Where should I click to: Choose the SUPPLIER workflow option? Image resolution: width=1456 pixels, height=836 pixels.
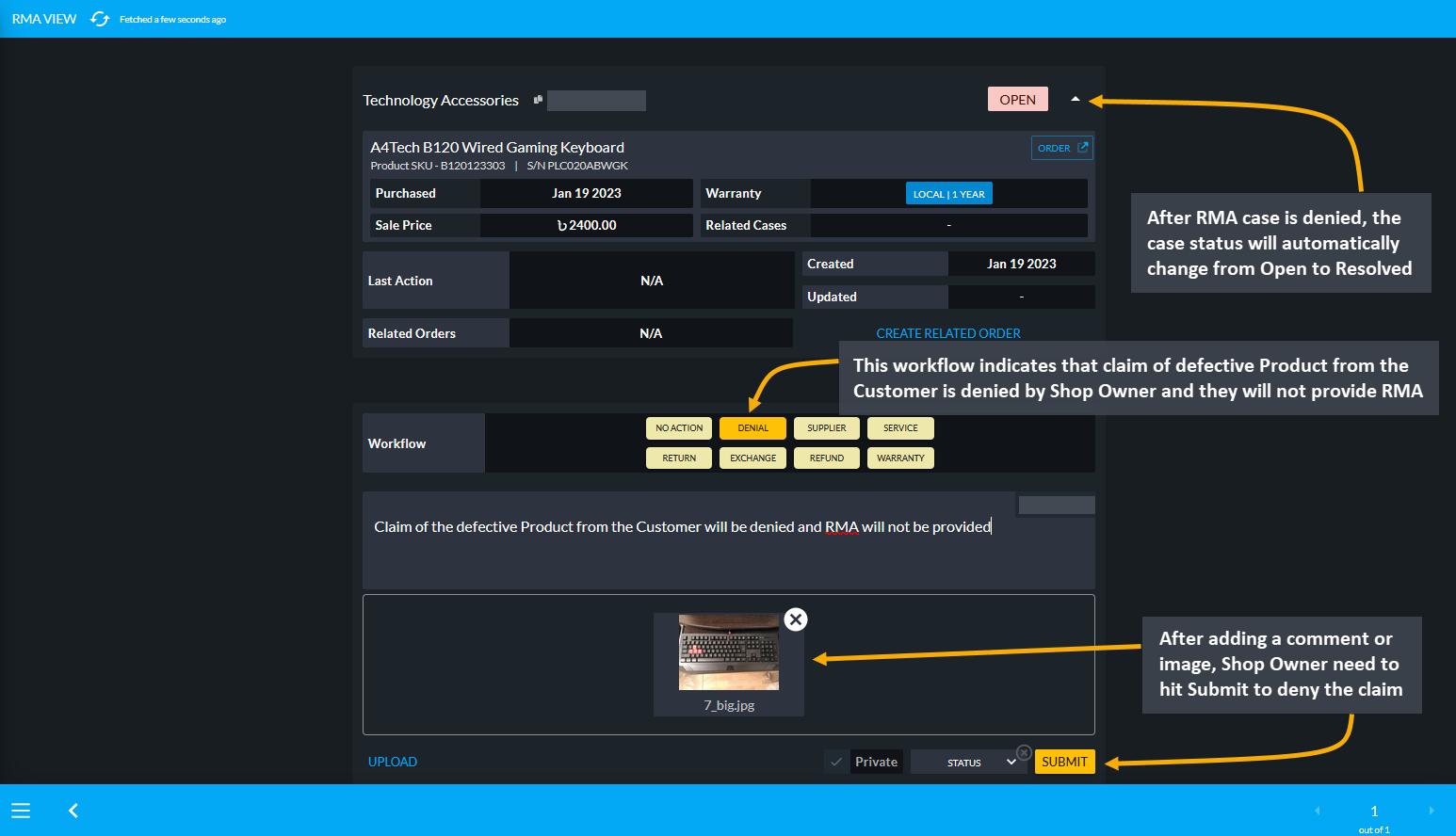[x=827, y=428]
